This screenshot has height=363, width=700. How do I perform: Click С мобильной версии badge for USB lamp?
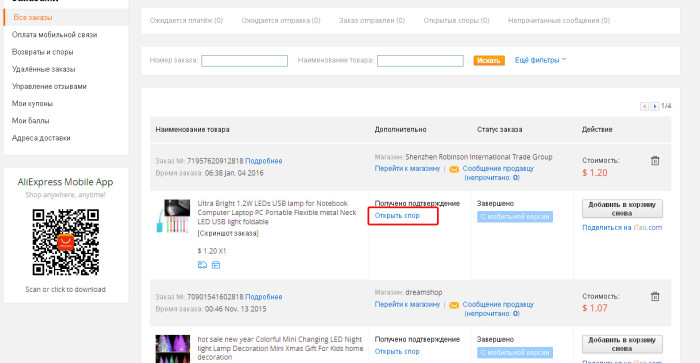[x=515, y=217]
